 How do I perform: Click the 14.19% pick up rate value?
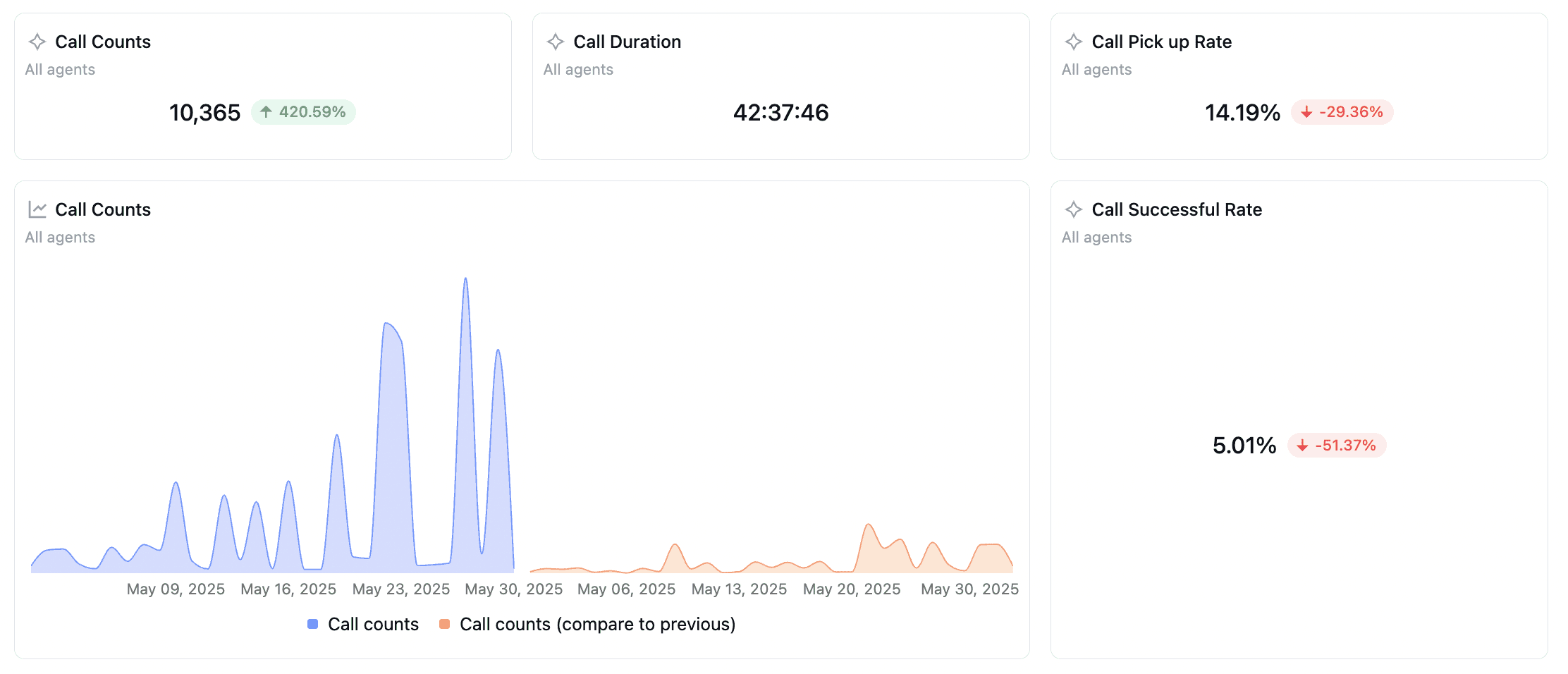point(1242,113)
